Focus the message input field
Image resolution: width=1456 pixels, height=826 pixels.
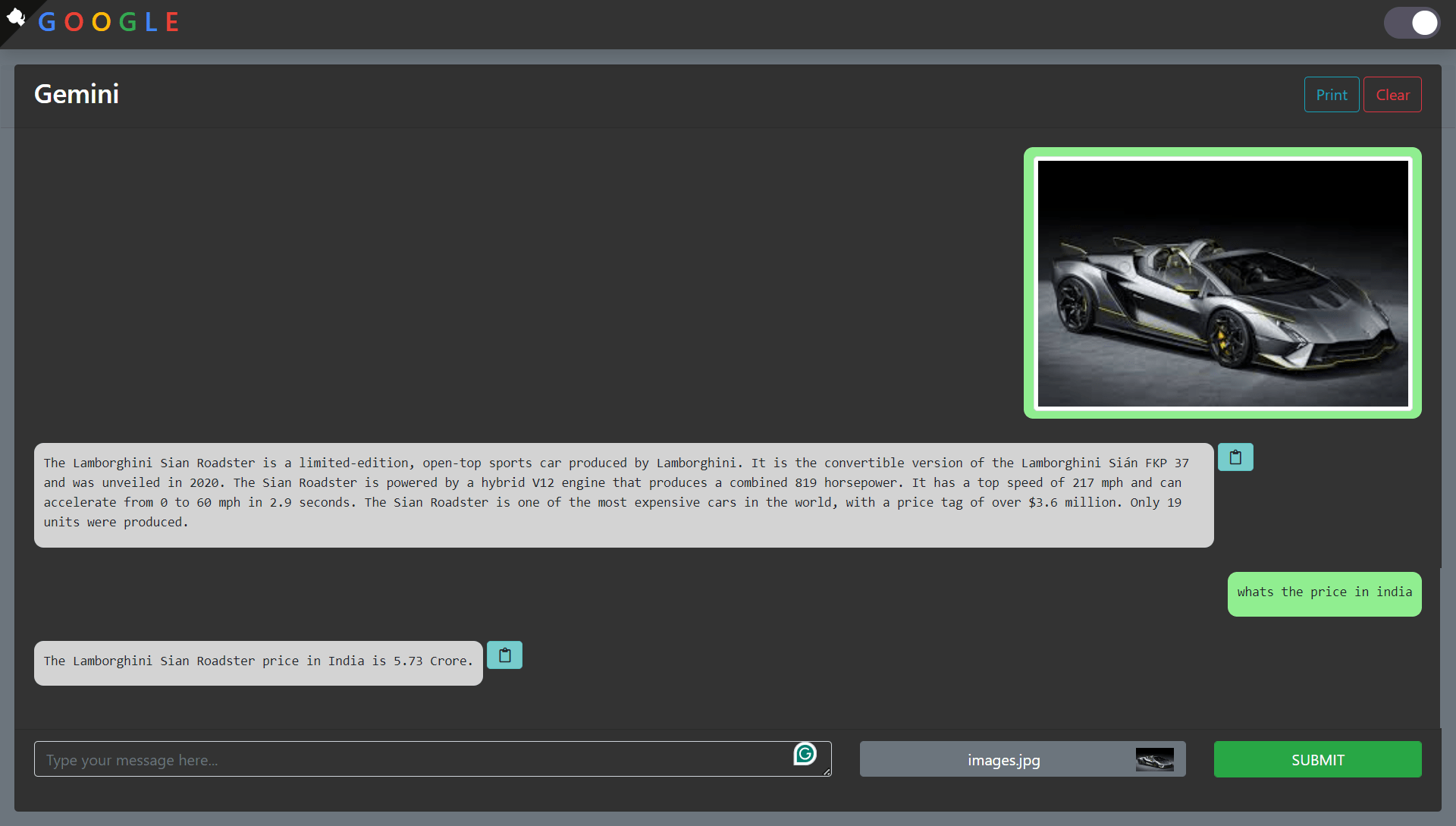(409, 759)
